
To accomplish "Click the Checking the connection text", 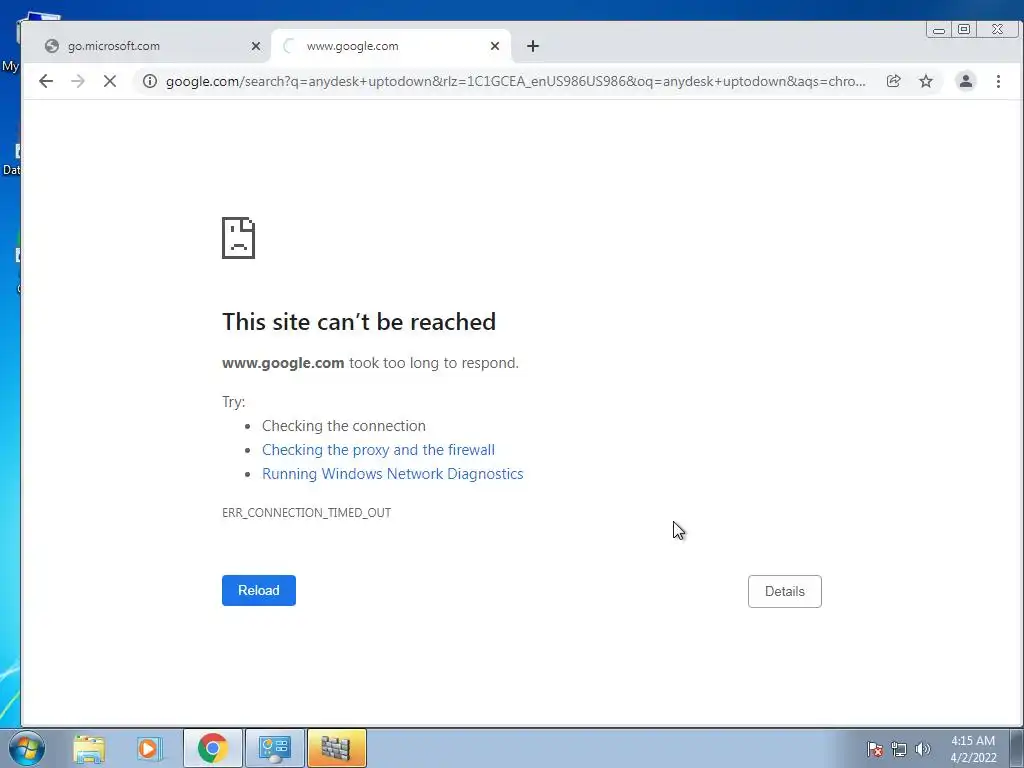I will click(x=344, y=426).
